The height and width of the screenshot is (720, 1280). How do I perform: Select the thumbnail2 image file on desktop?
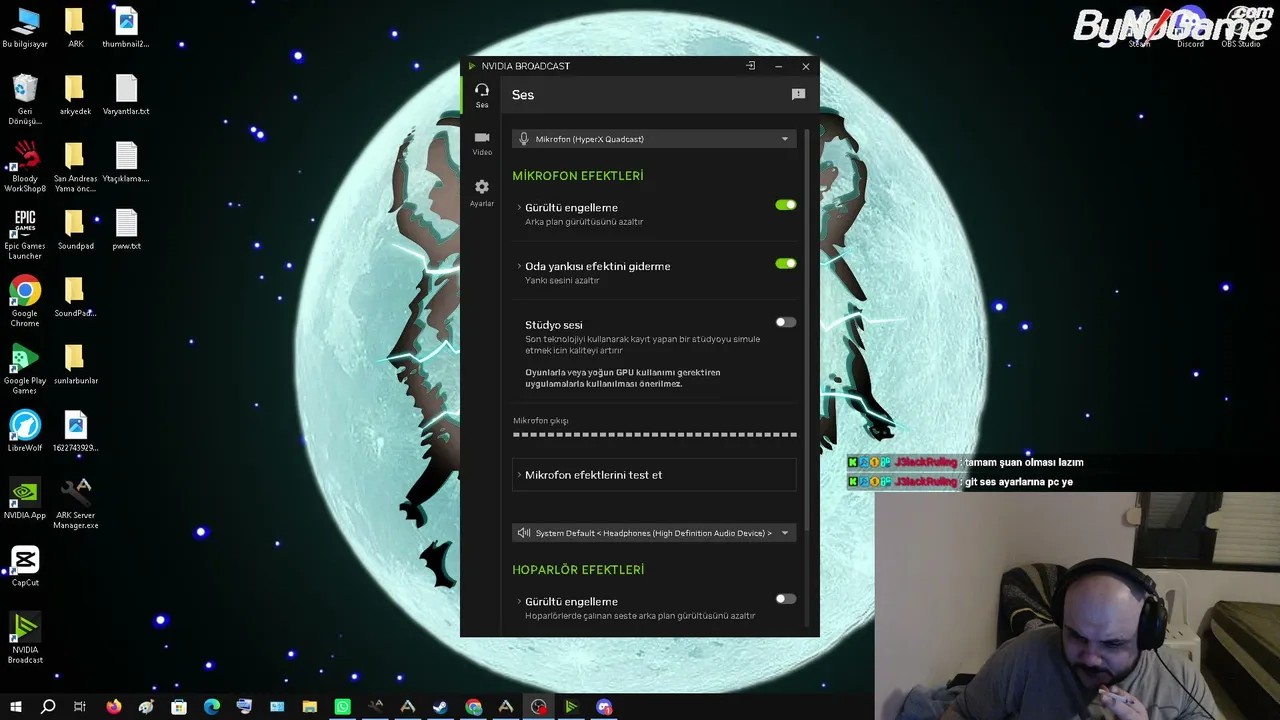(x=126, y=28)
